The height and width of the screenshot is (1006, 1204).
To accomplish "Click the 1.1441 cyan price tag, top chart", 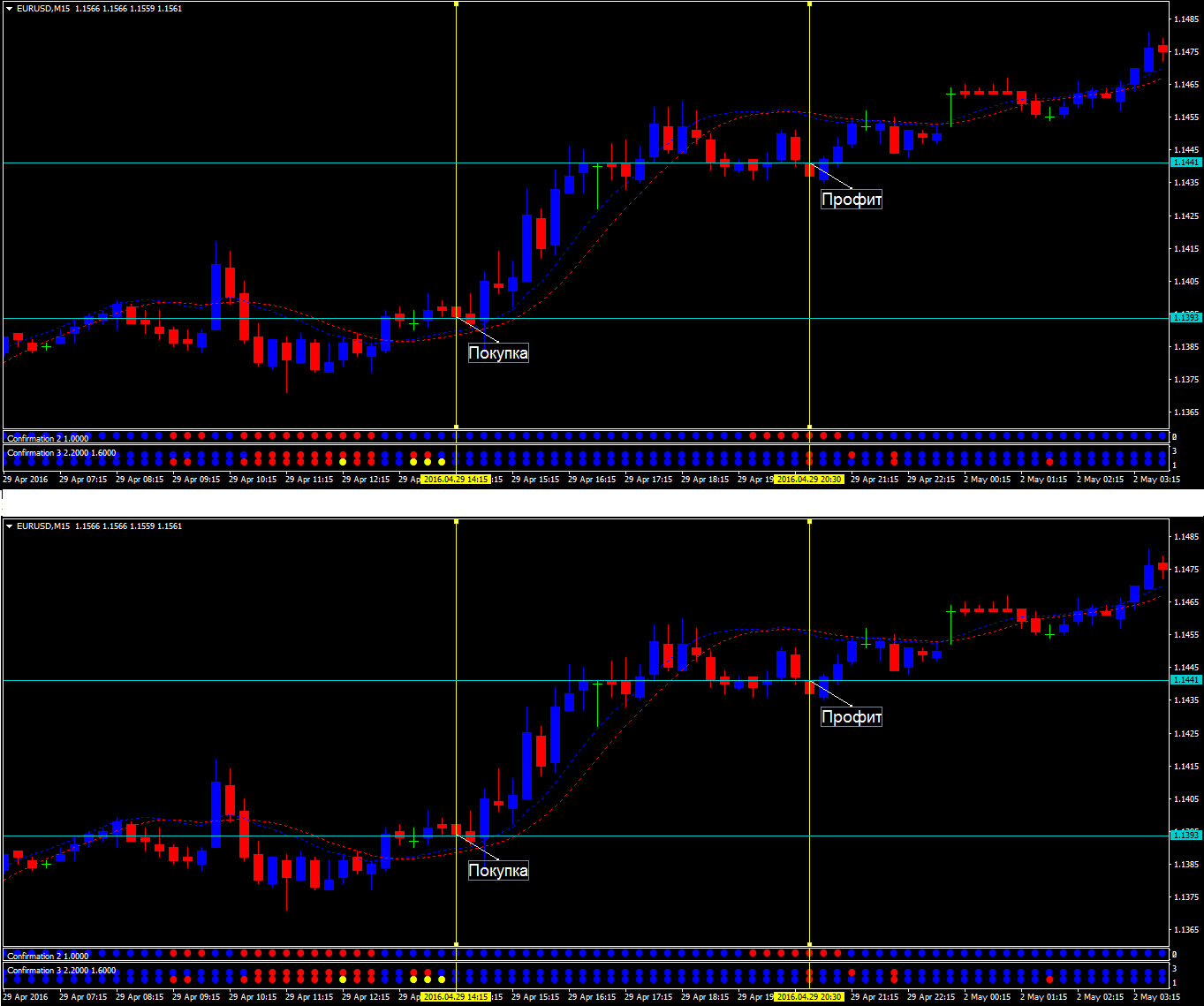I will [1185, 163].
